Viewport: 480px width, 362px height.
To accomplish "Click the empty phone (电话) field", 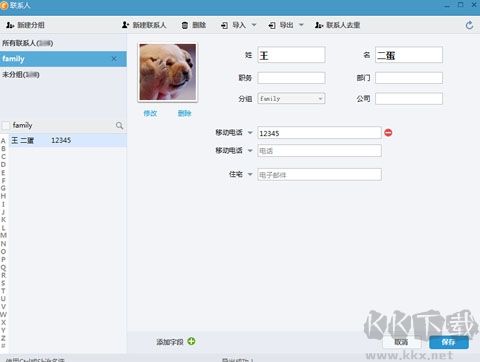I will click(x=319, y=151).
